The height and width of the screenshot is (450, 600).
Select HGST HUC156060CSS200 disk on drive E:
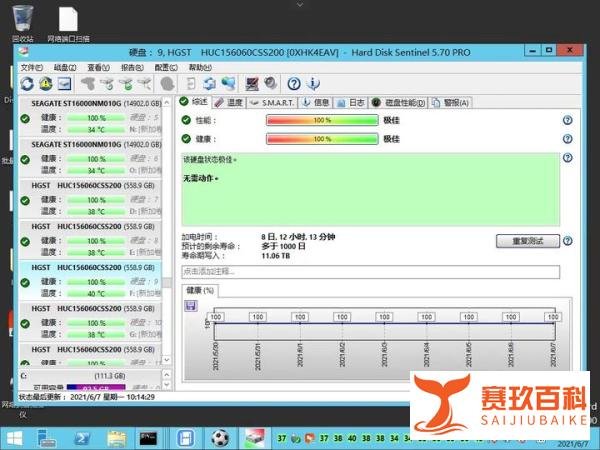[91, 239]
